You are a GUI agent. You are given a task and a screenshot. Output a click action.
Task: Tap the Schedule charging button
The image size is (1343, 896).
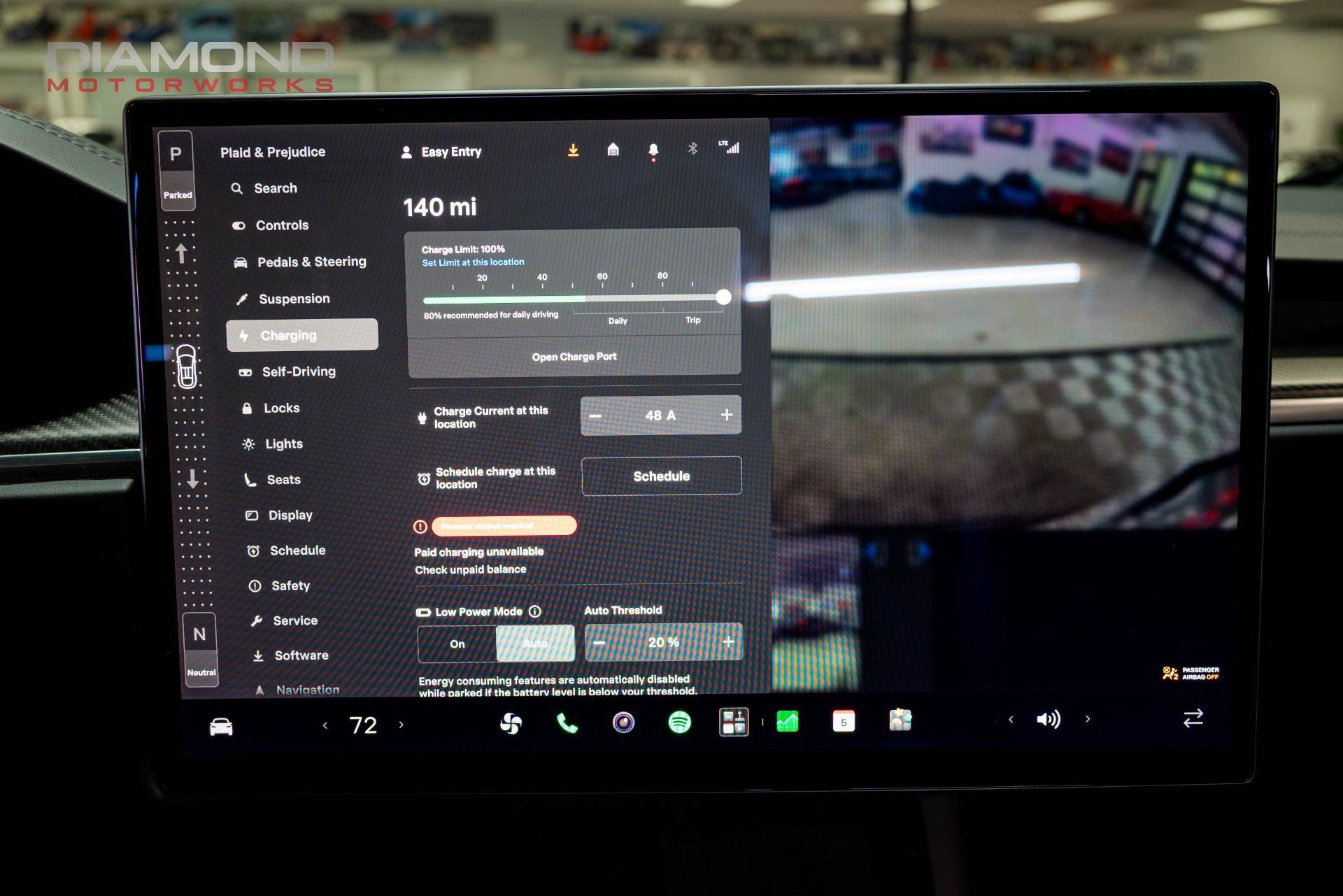662,476
